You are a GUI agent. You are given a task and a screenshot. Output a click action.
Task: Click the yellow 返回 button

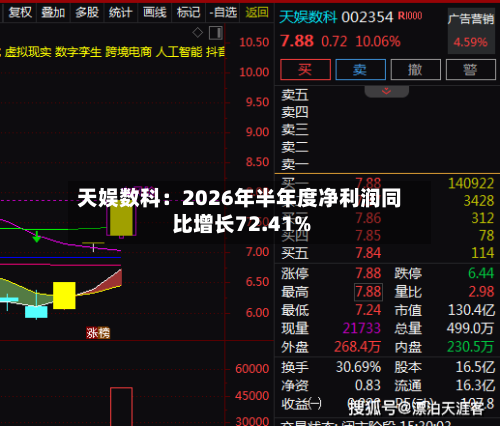click(x=257, y=13)
